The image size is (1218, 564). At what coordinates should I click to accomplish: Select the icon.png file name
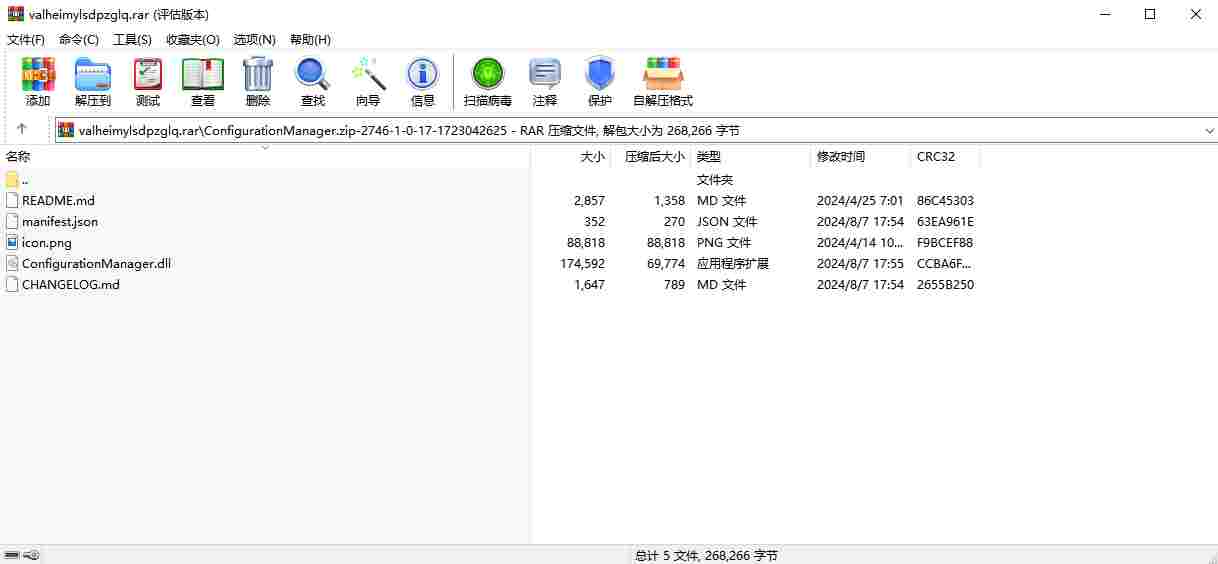(47, 242)
